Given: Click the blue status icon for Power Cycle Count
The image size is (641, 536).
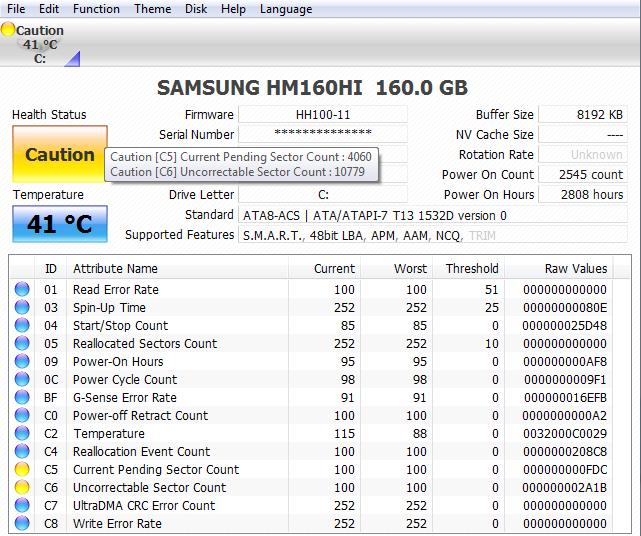Looking at the screenshot, I should [x=22, y=379].
